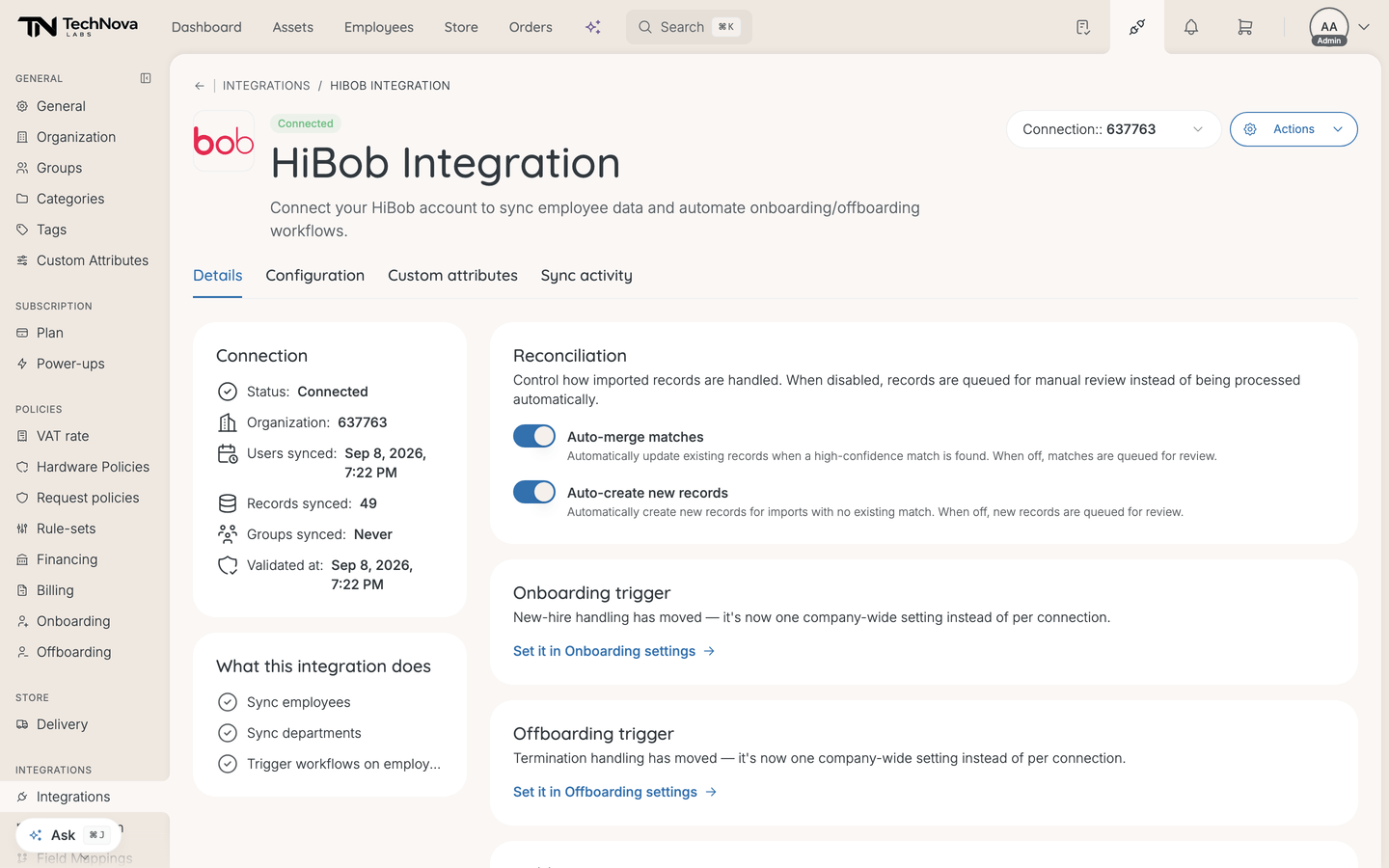This screenshot has height=868, width=1389.
Task: Follow Set it in Offboarding settings link
Action: [615, 792]
